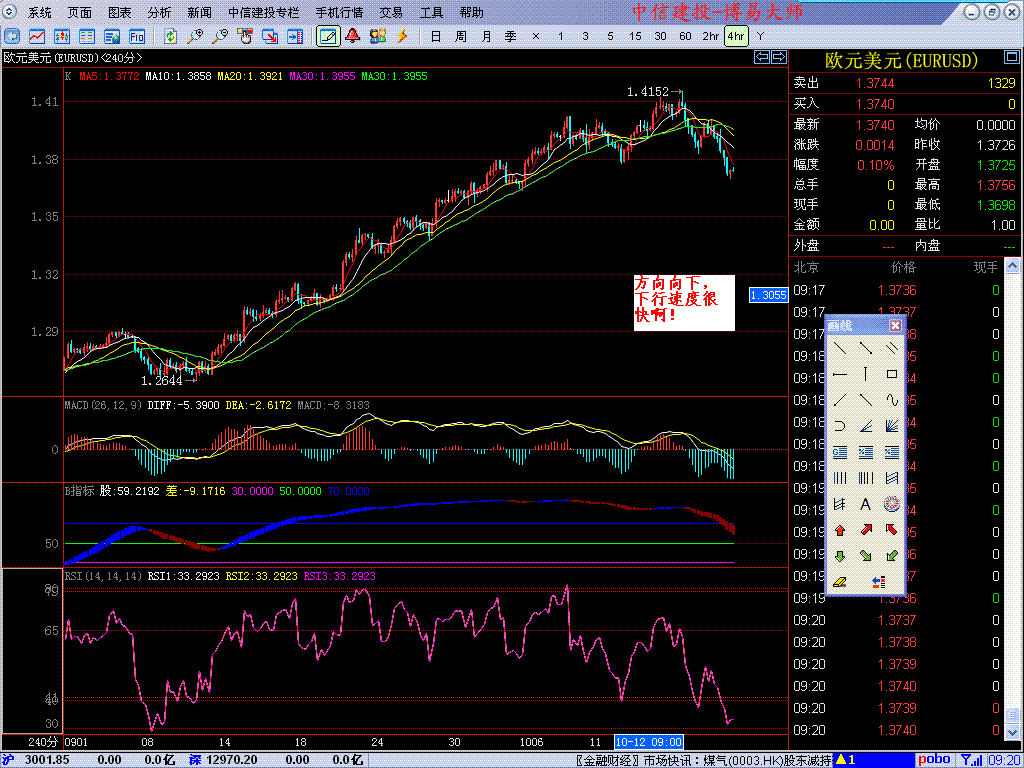Click the left arrow above the chart
This screenshot has height=768, width=1024.
point(762,57)
